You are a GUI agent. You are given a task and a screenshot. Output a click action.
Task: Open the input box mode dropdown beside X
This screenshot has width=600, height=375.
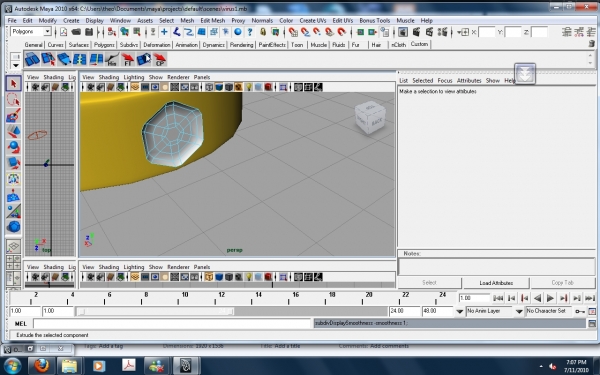coord(463,32)
